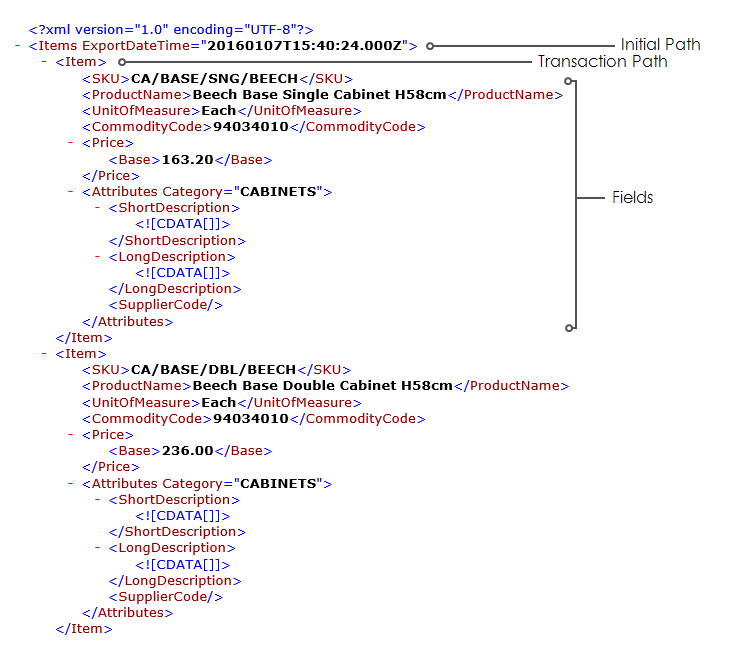Click the Transaction Path callout label
The width and height of the screenshot is (729, 648).
pos(602,62)
